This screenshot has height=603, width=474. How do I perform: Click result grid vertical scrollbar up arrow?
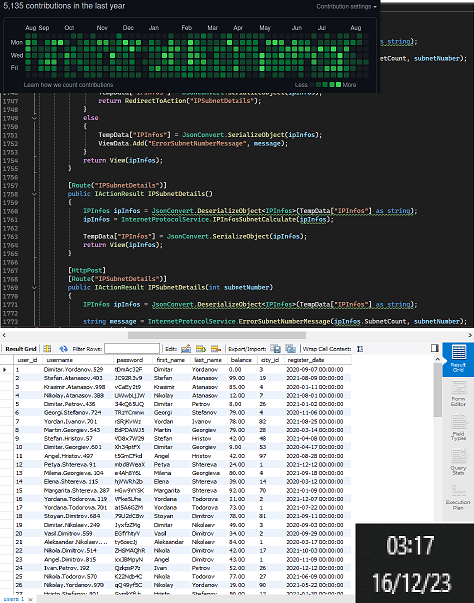[437, 359]
